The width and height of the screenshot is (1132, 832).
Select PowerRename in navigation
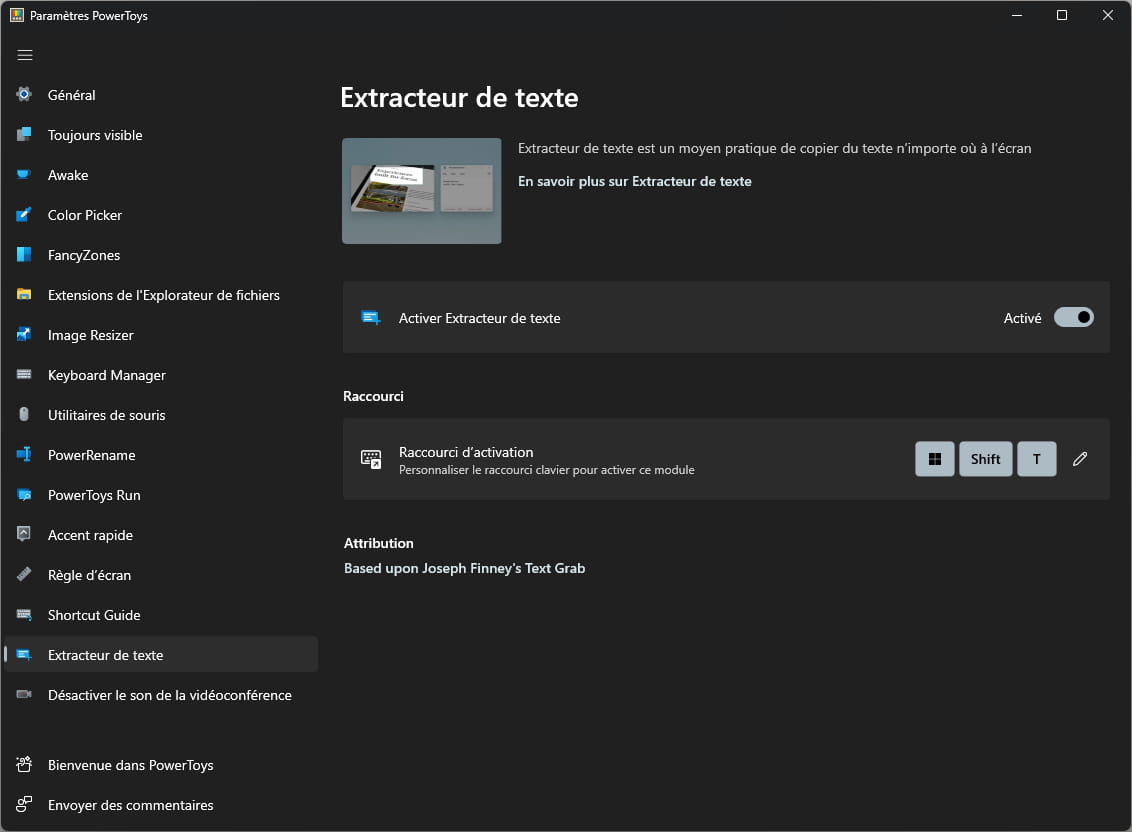click(x=161, y=455)
